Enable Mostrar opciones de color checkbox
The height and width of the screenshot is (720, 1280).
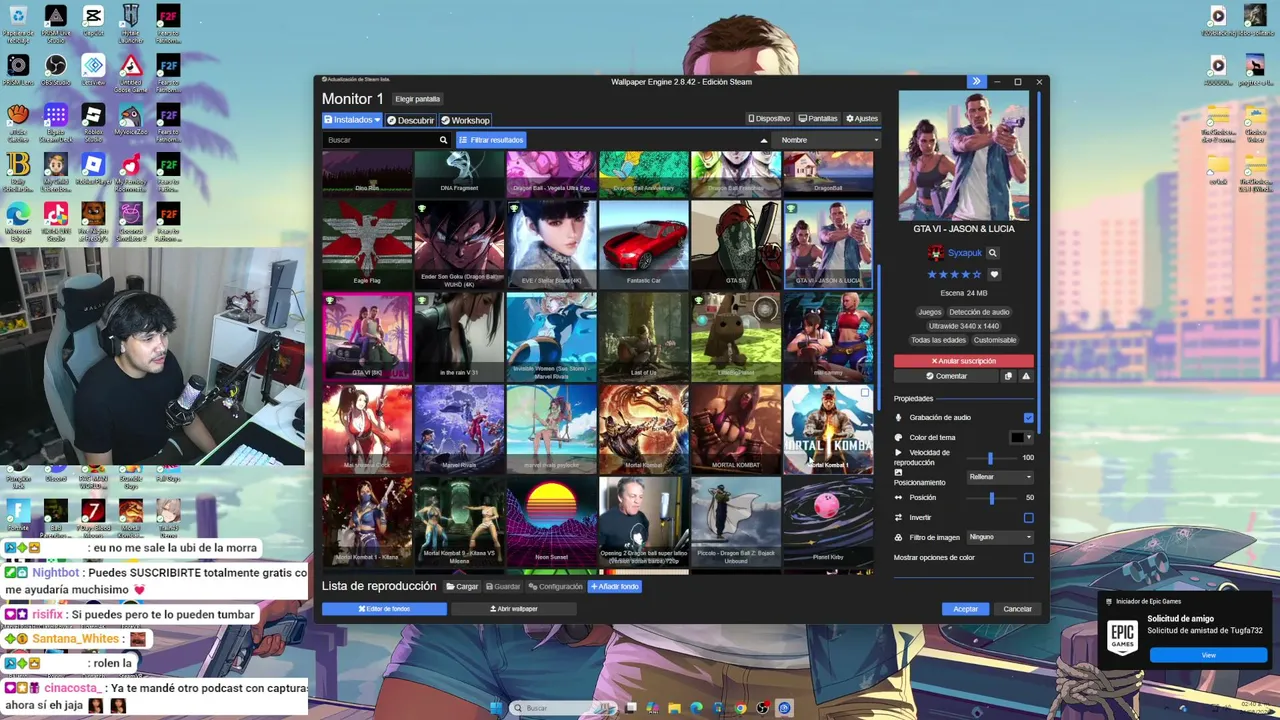(1028, 558)
